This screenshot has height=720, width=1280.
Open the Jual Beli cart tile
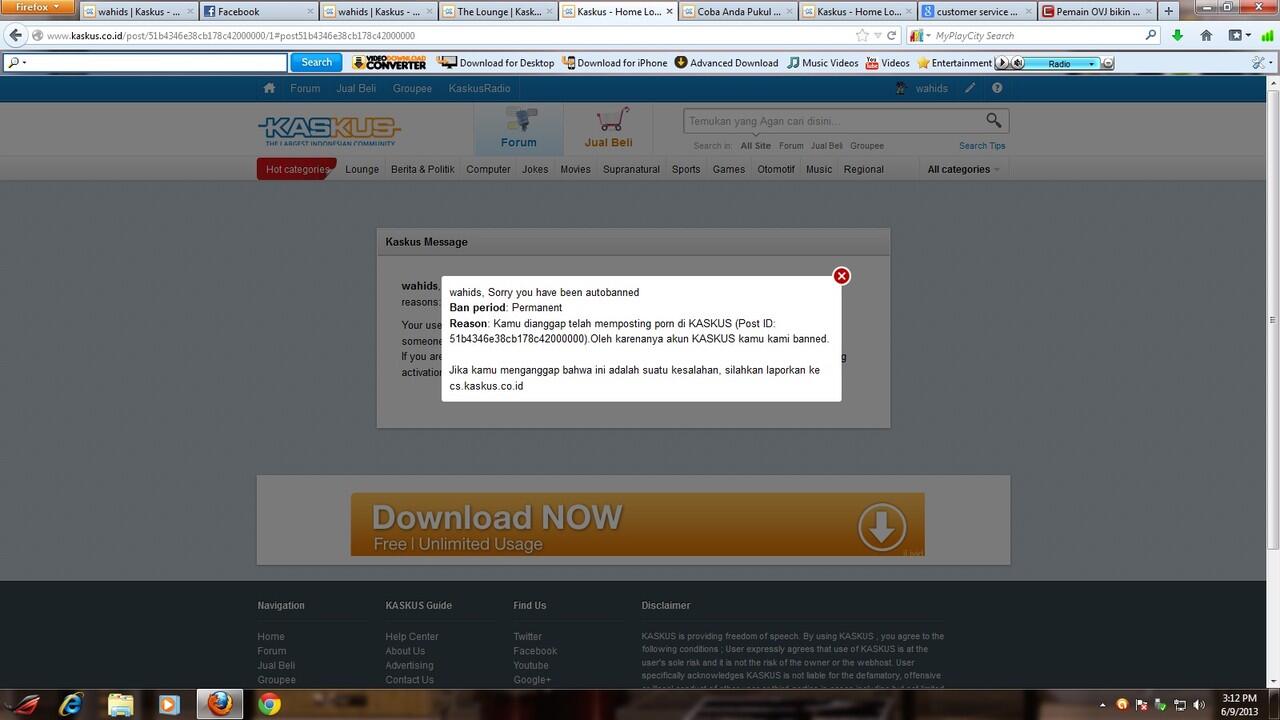click(608, 129)
